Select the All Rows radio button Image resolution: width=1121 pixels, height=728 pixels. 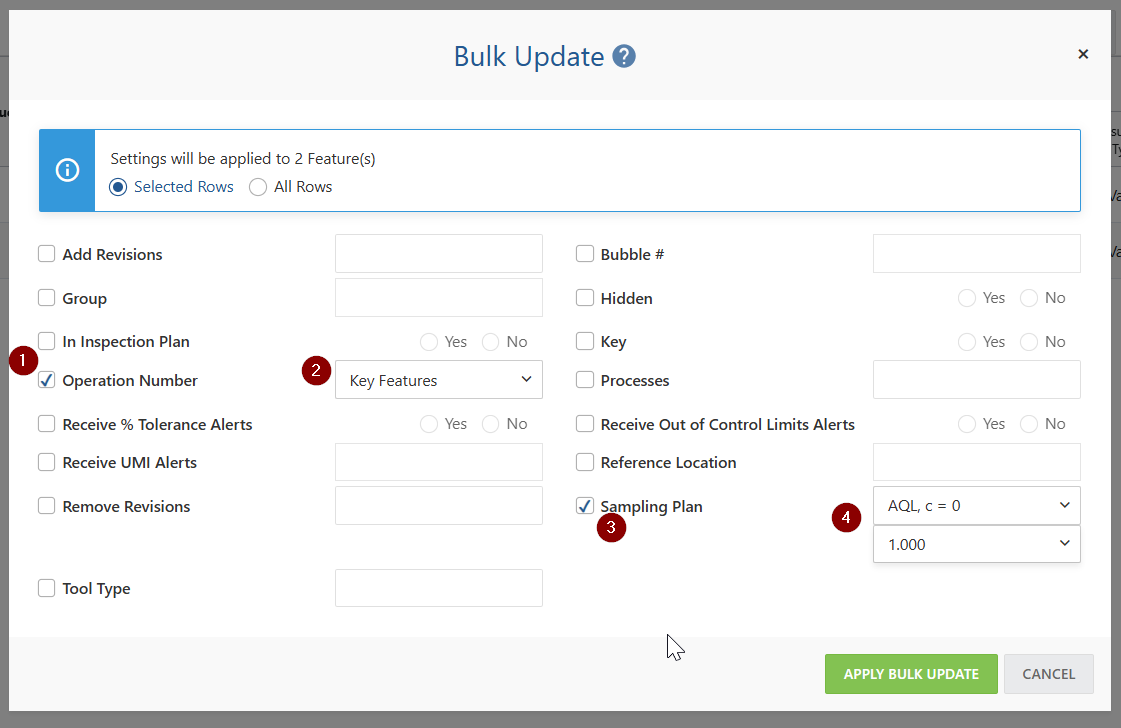(258, 187)
